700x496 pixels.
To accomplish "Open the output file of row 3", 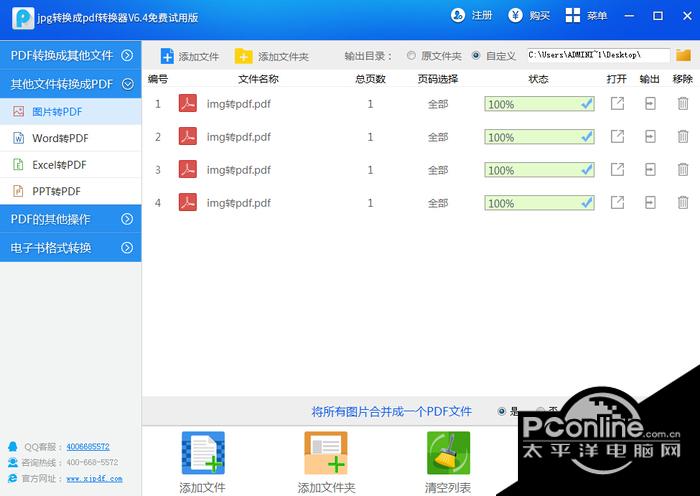I will (x=617, y=170).
